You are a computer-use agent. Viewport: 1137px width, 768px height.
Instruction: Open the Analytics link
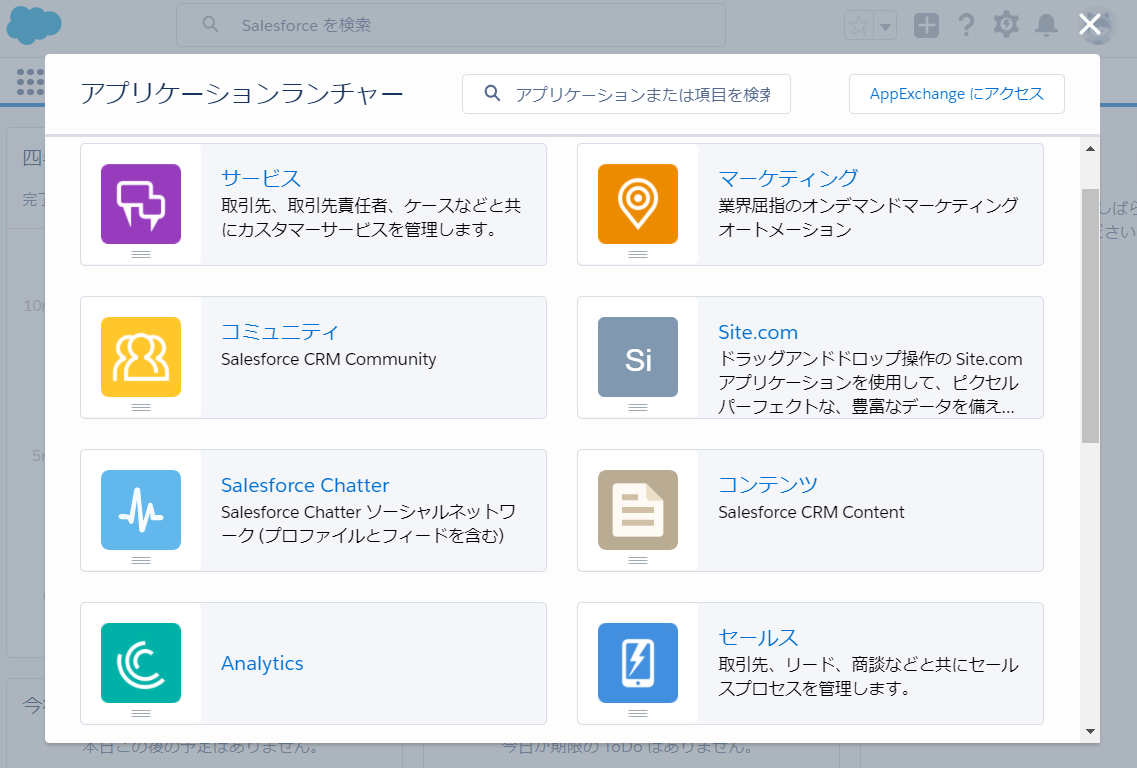point(262,664)
